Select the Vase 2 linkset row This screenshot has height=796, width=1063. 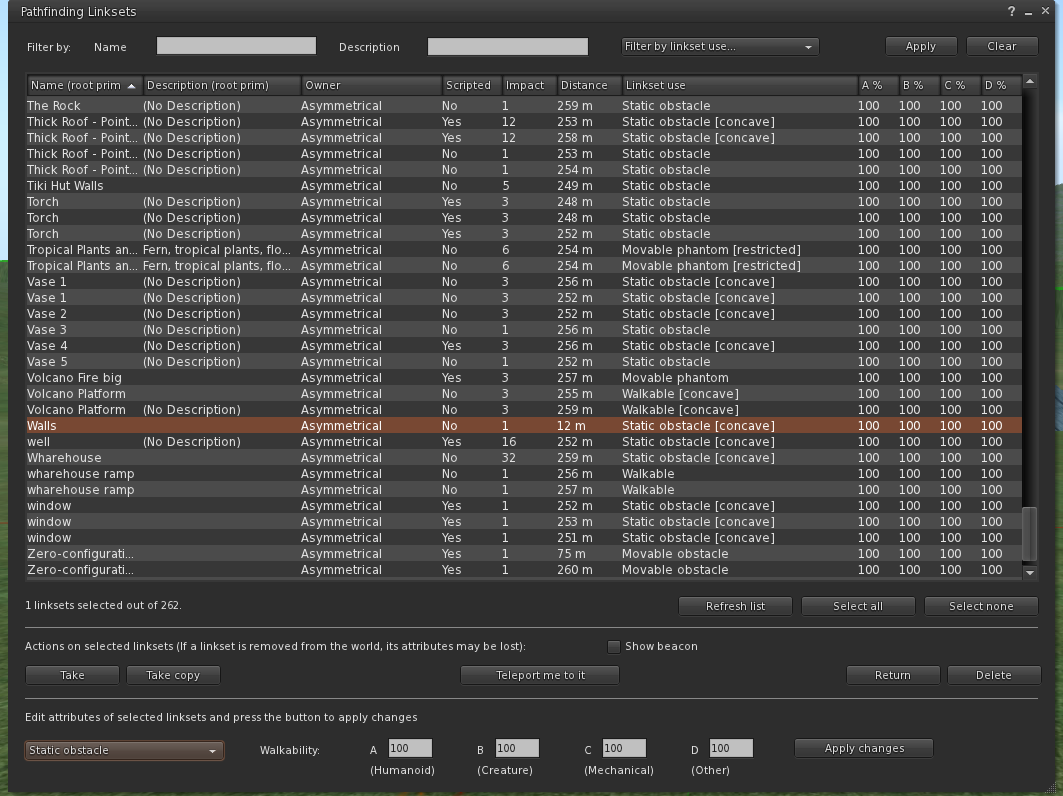523,314
